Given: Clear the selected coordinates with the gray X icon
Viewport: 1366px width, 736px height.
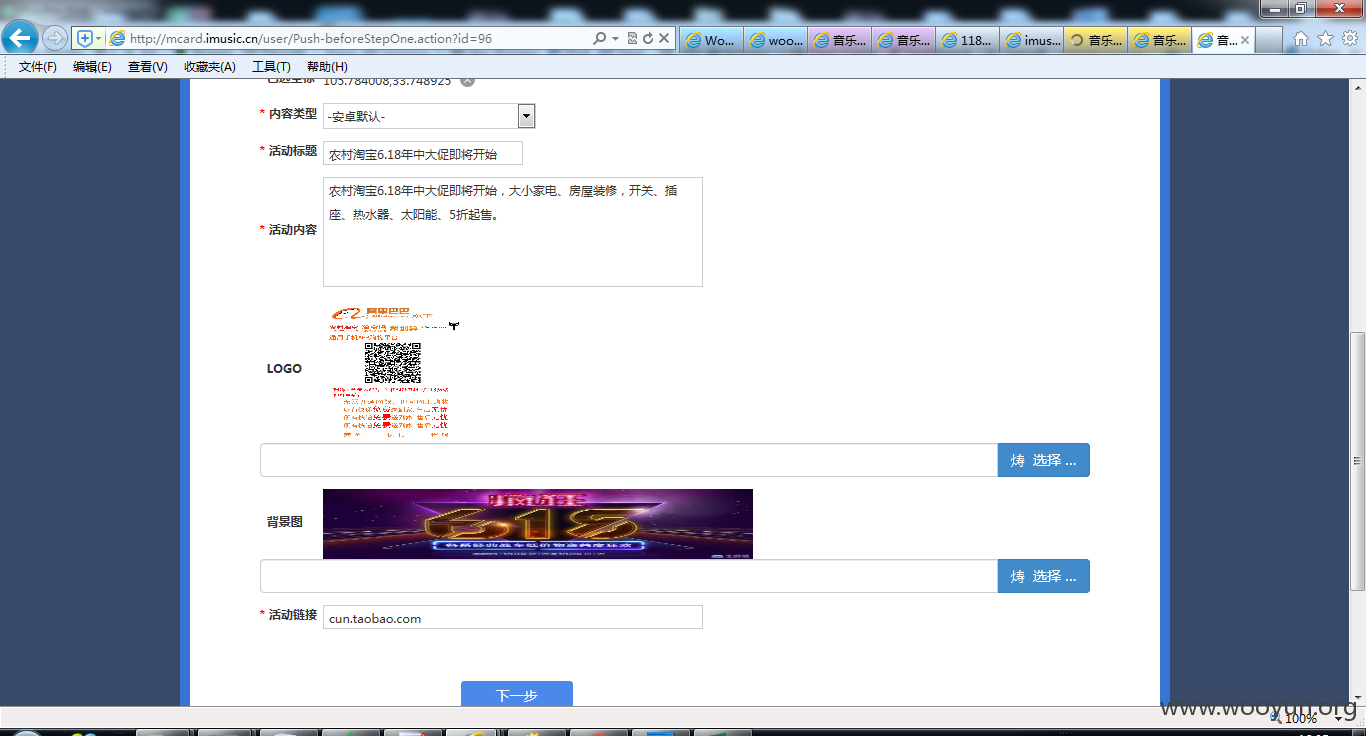Looking at the screenshot, I should click(467, 81).
